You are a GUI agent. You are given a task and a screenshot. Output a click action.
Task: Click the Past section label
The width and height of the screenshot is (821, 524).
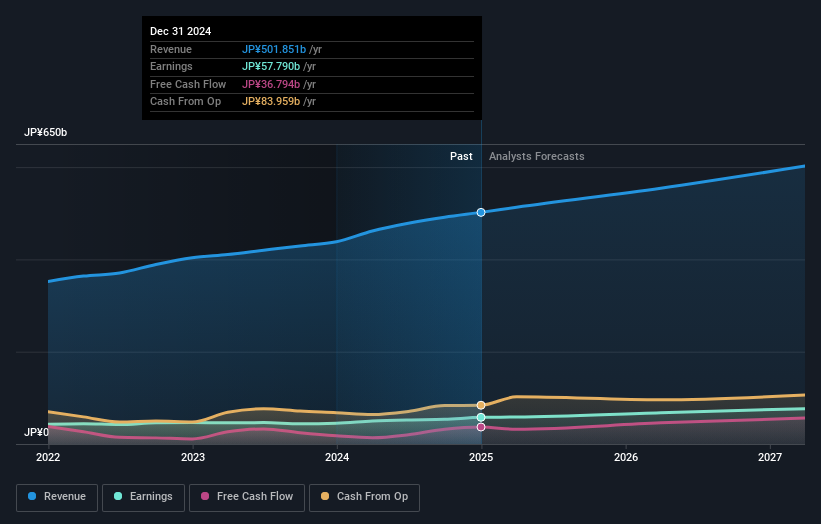point(461,157)
